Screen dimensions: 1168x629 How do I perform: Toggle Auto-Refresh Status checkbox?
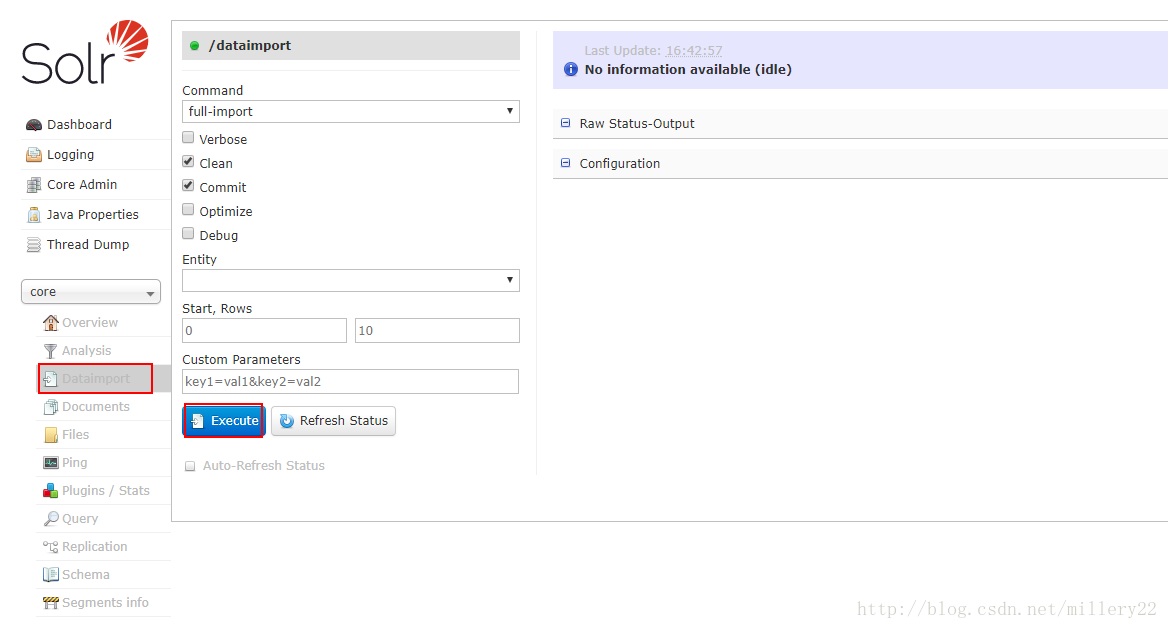pos(190,467)
